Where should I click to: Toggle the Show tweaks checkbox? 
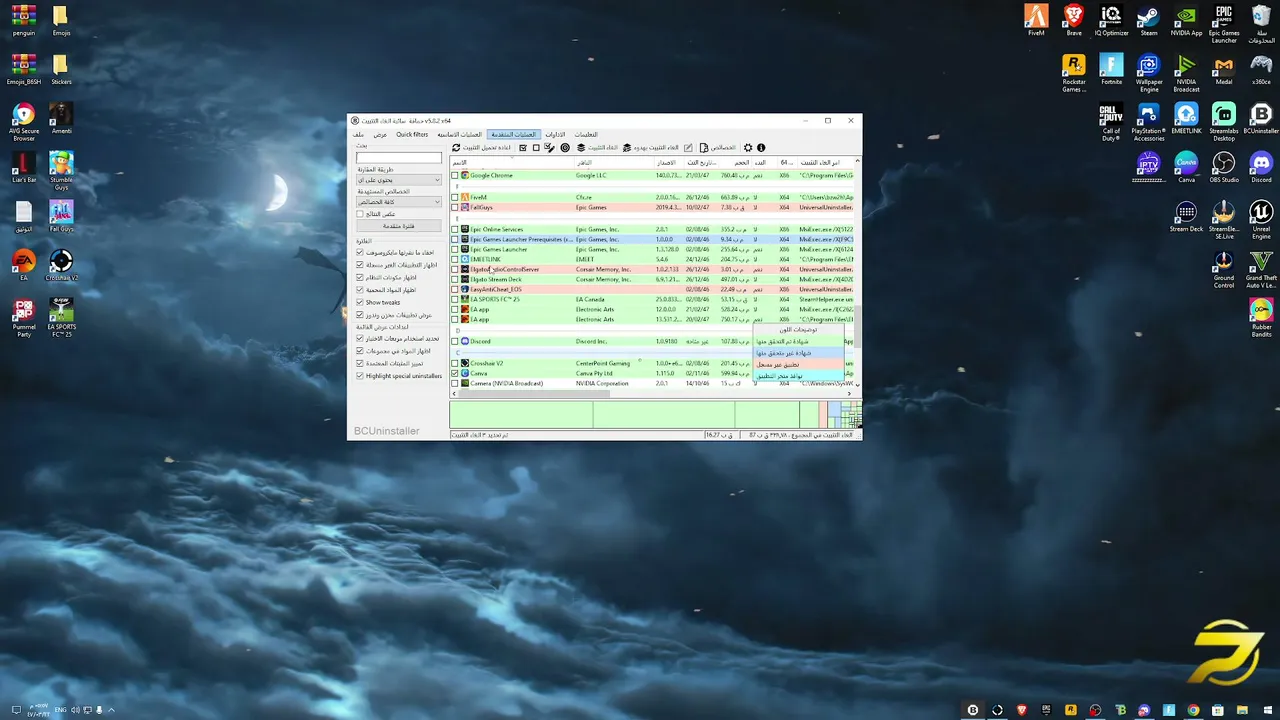point(360,302)
